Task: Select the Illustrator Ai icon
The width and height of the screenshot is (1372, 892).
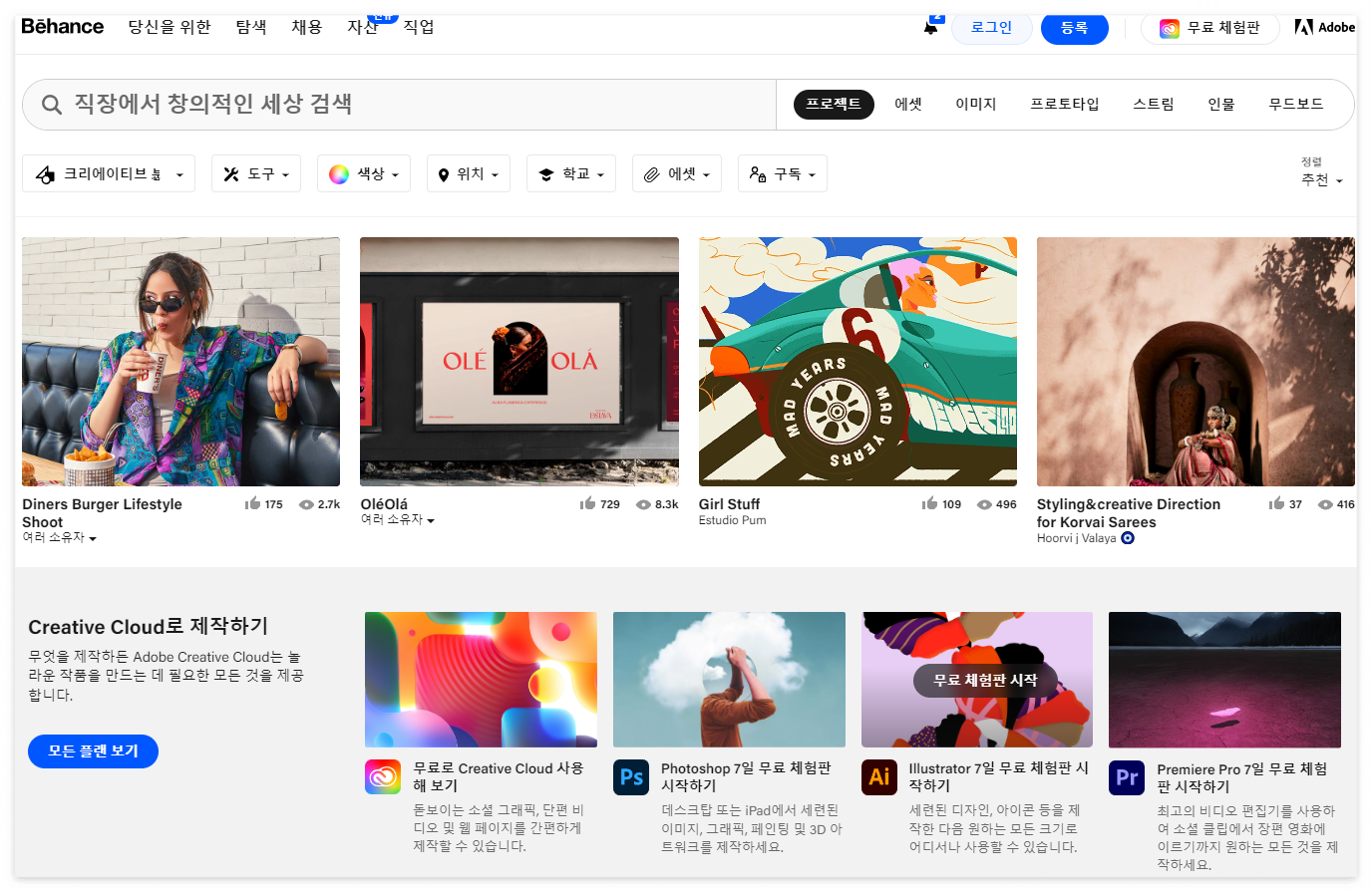Action: click(x=878, y=778)
